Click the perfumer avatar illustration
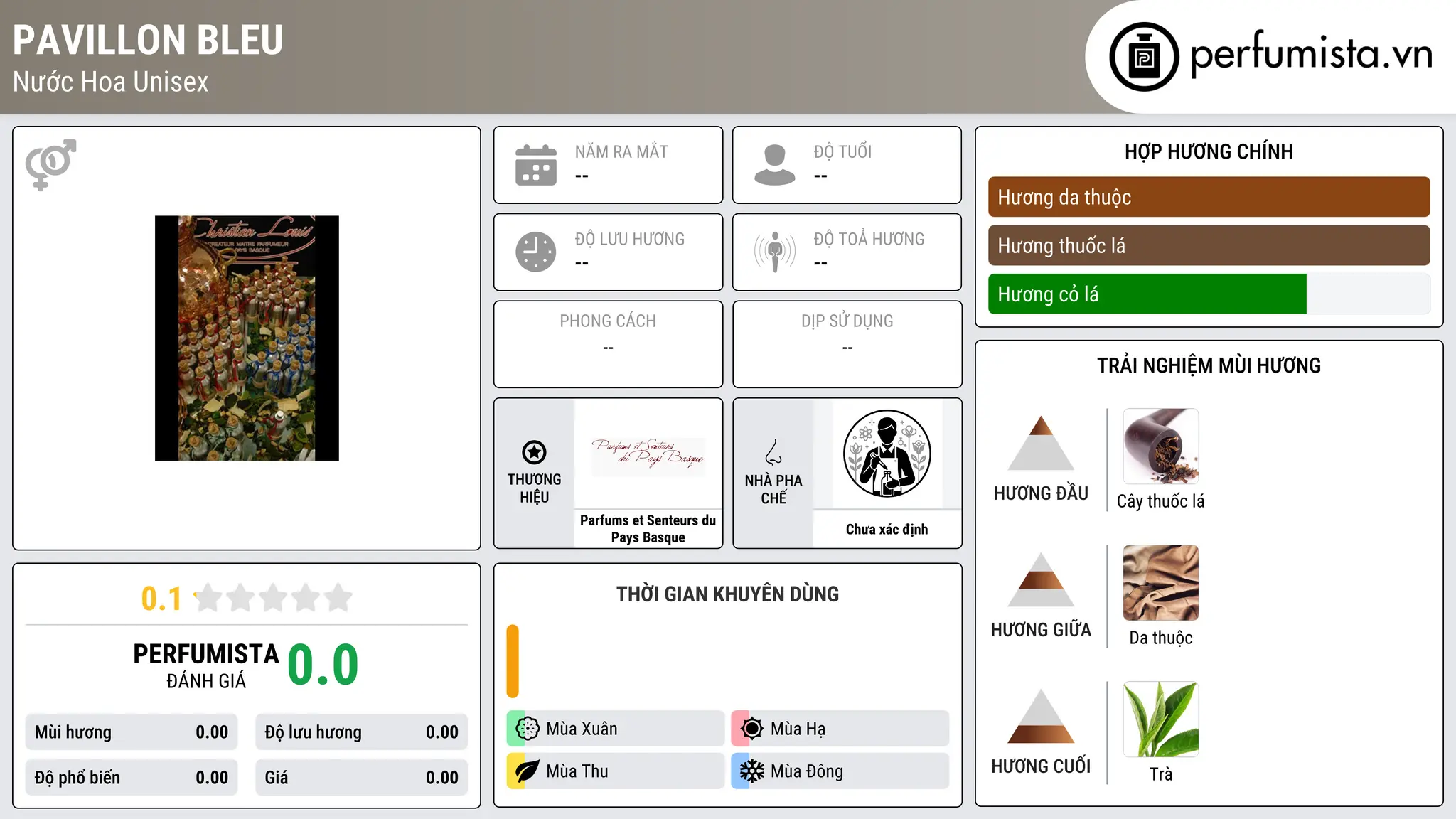The width and height of the screenshot is (1456, 819). pos(887,454)
